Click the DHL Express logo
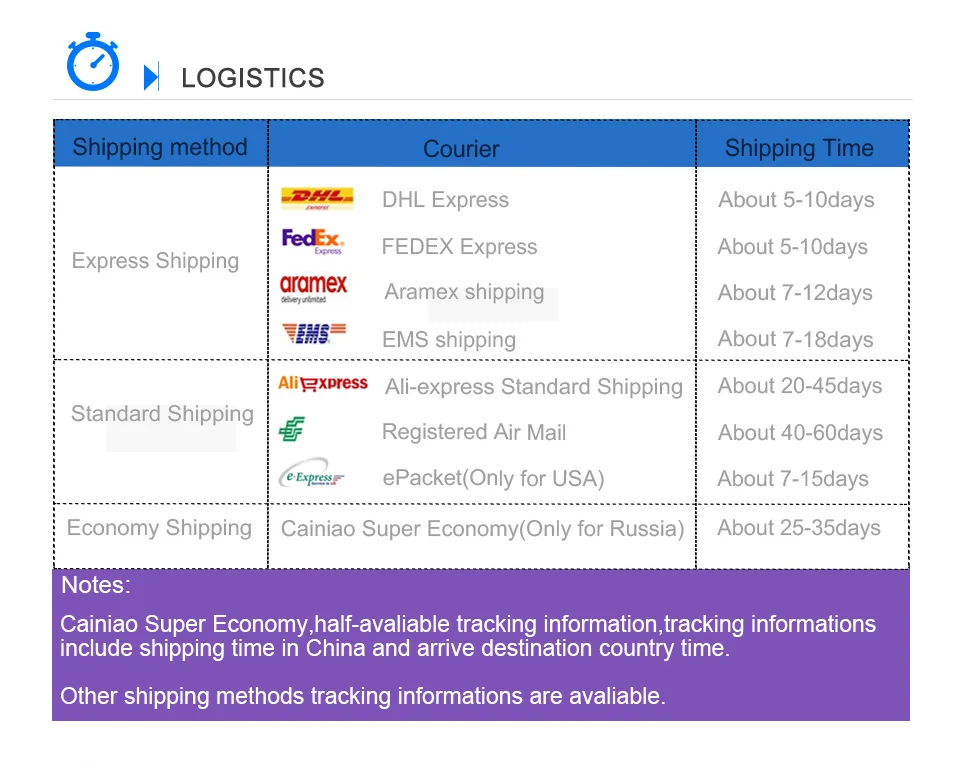Screen dimensions: 960x768 317,199
